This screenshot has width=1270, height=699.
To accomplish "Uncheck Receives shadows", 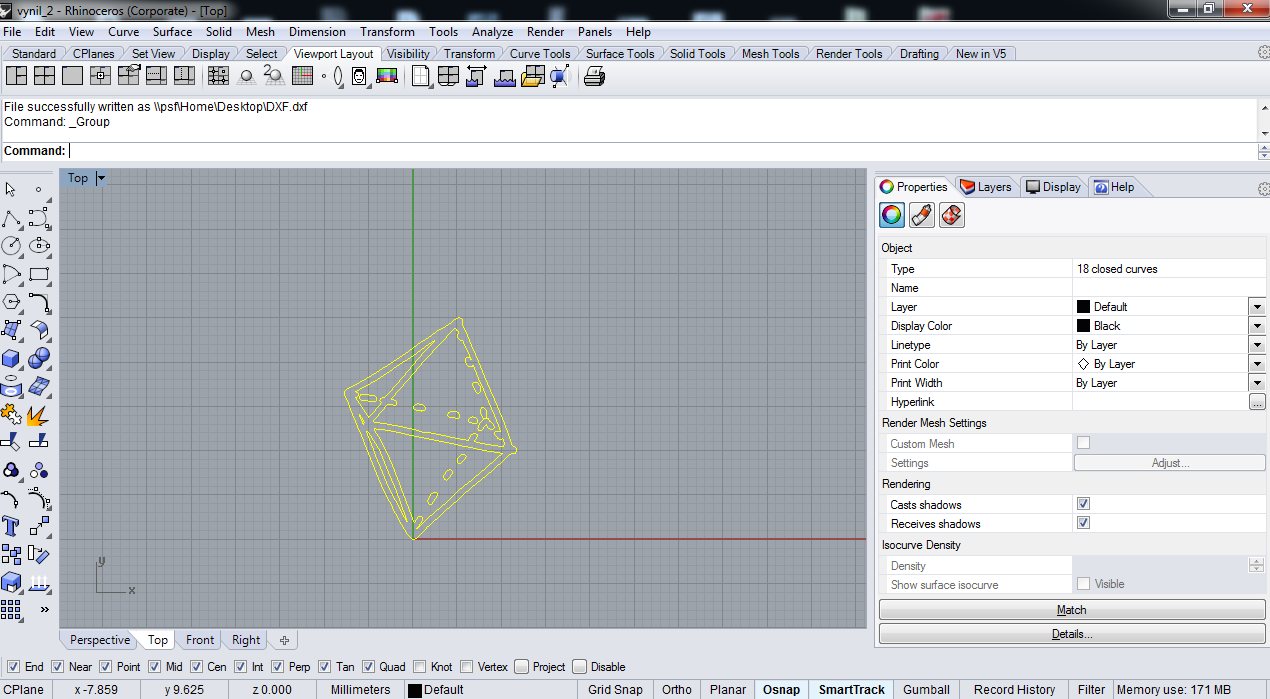I will pyautogui.click(x=1083, y=523).
